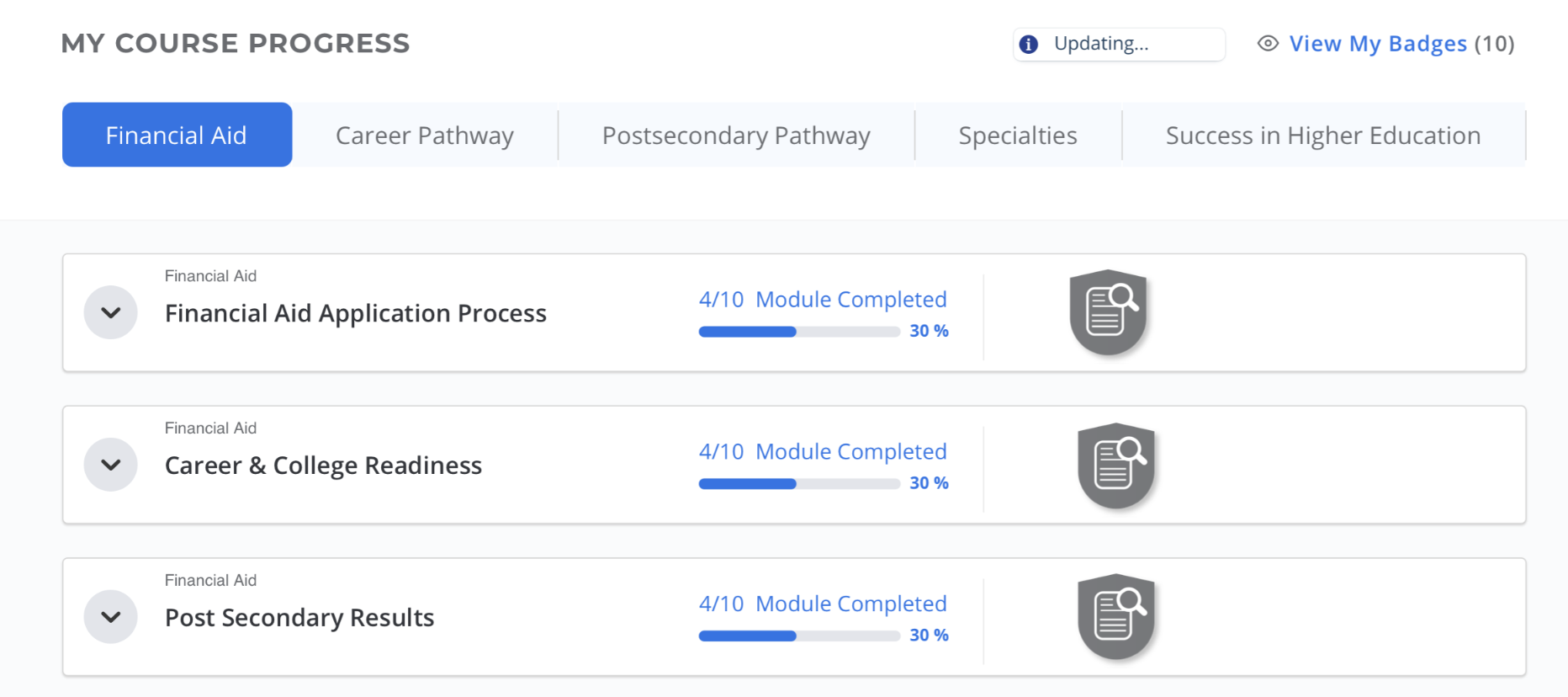
Task: Click progress bar for Financial Aid Application Process
Action: point(799,332)
